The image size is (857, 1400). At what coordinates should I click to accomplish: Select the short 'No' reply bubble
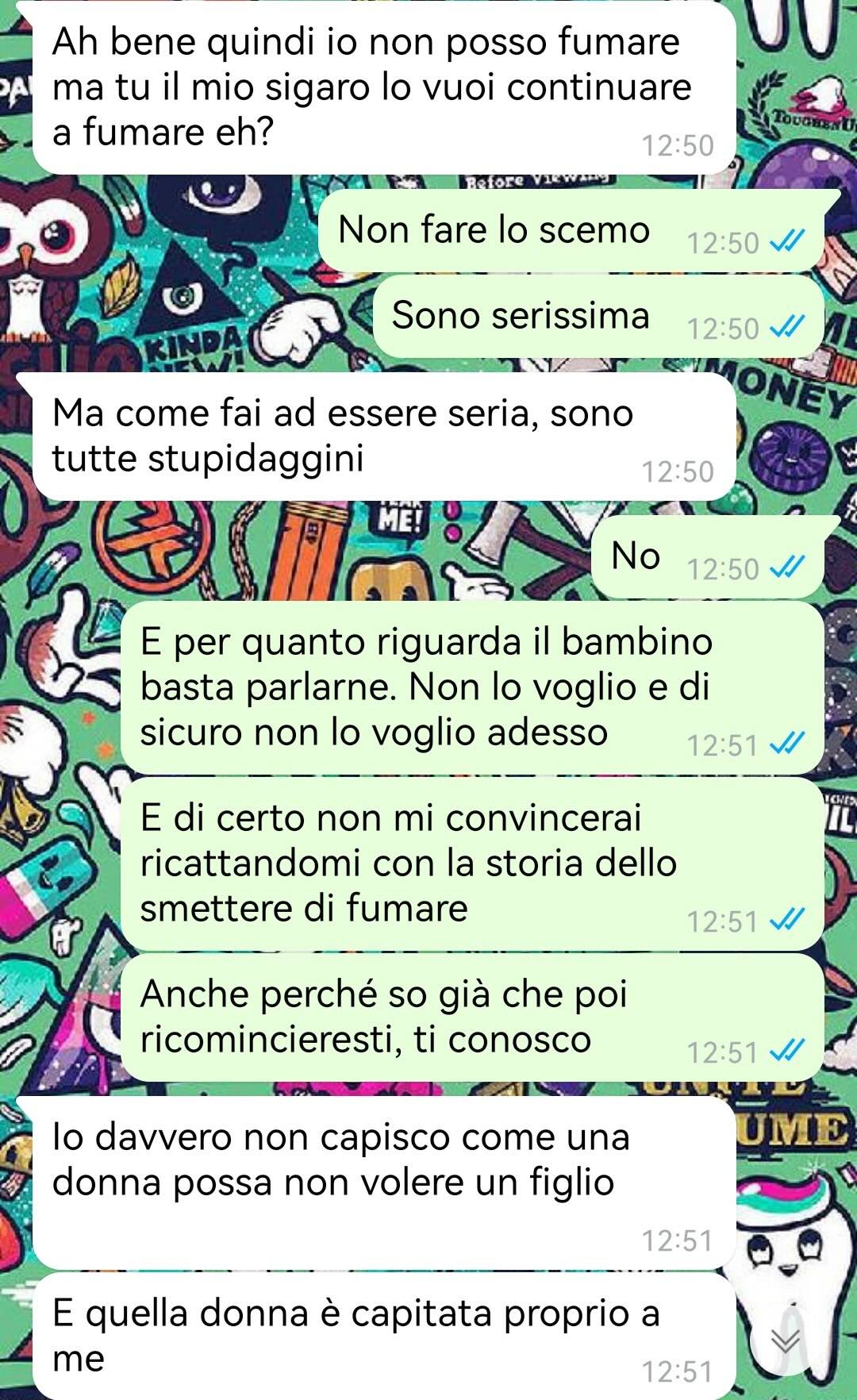[708, 556]
